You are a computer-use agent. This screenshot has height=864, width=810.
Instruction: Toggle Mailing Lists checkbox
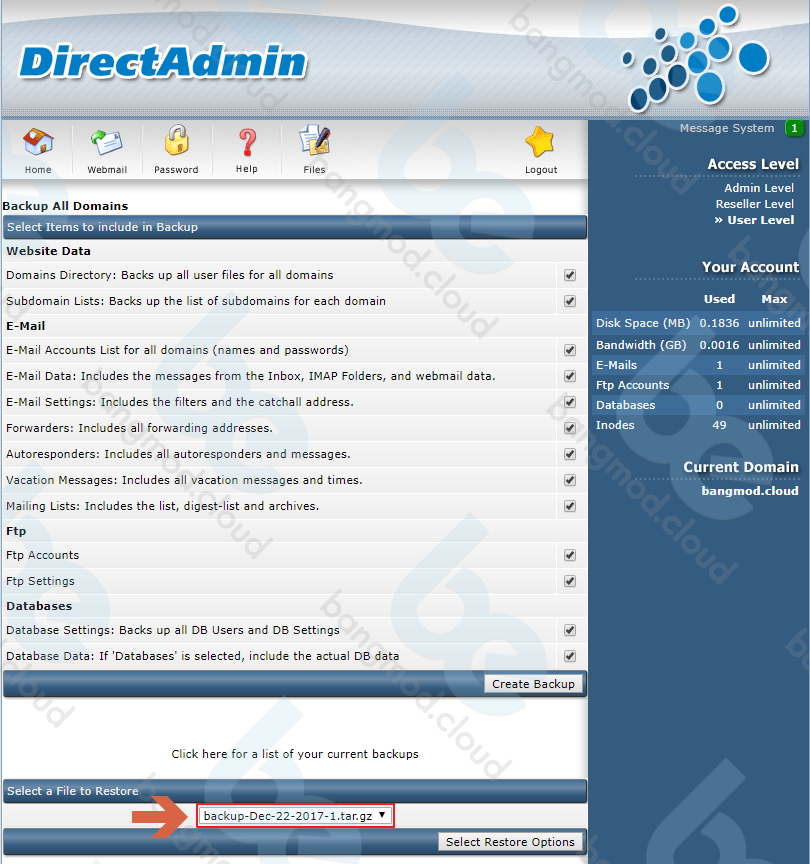[x=570, y=506]
